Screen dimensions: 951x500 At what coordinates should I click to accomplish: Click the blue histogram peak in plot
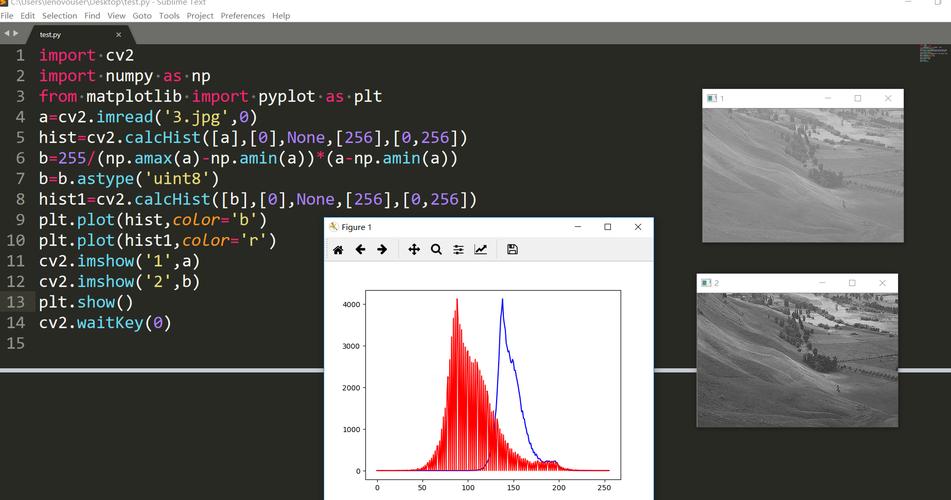[502, 300]
